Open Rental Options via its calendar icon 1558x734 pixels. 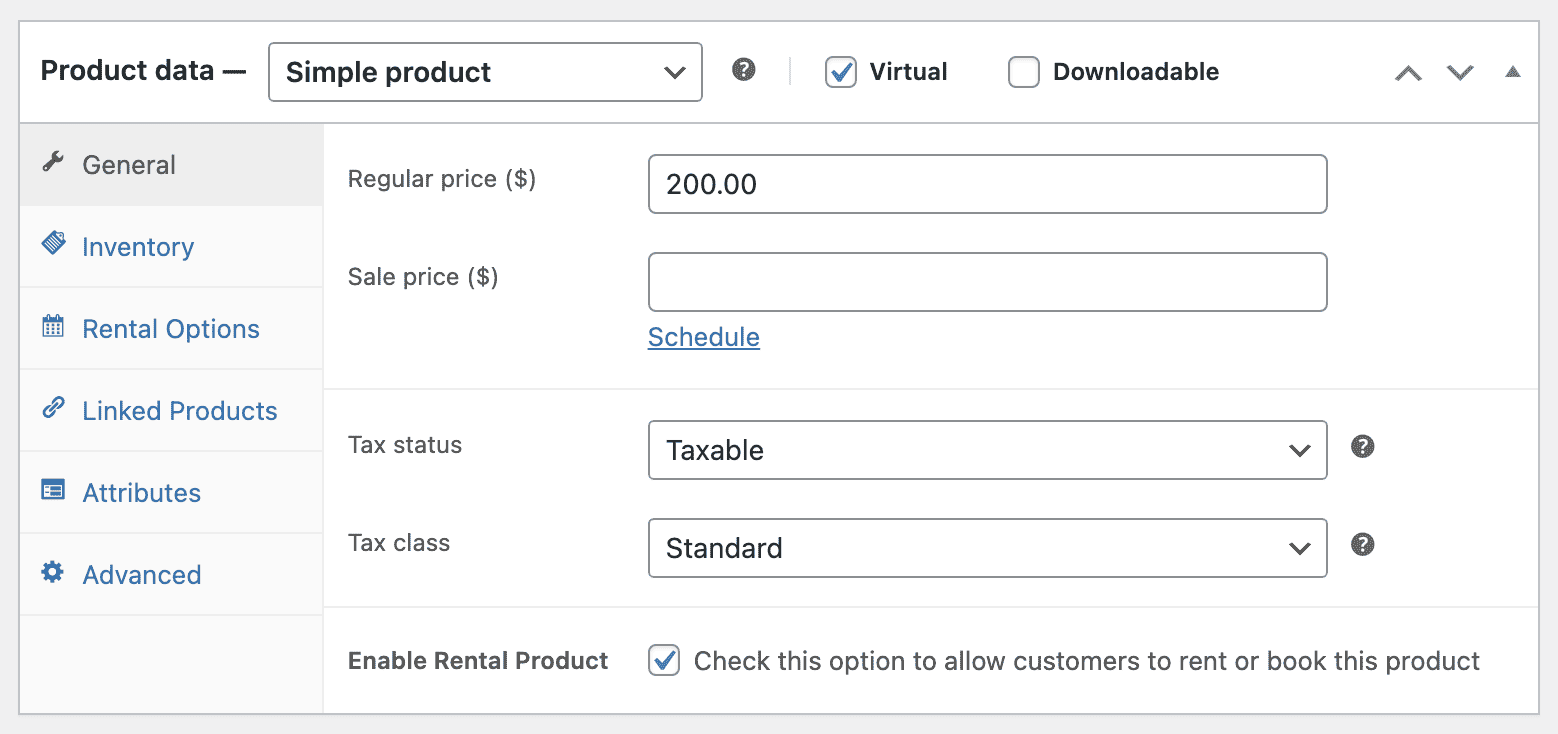pos(52,327)
